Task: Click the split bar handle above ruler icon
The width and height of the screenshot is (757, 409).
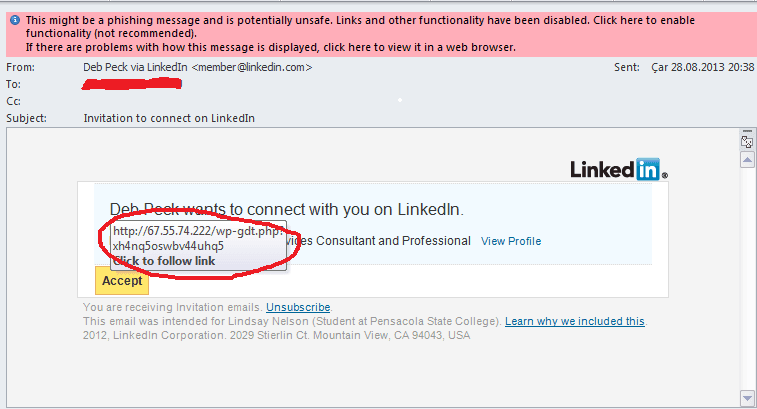Action: click(x=747, y=131)
